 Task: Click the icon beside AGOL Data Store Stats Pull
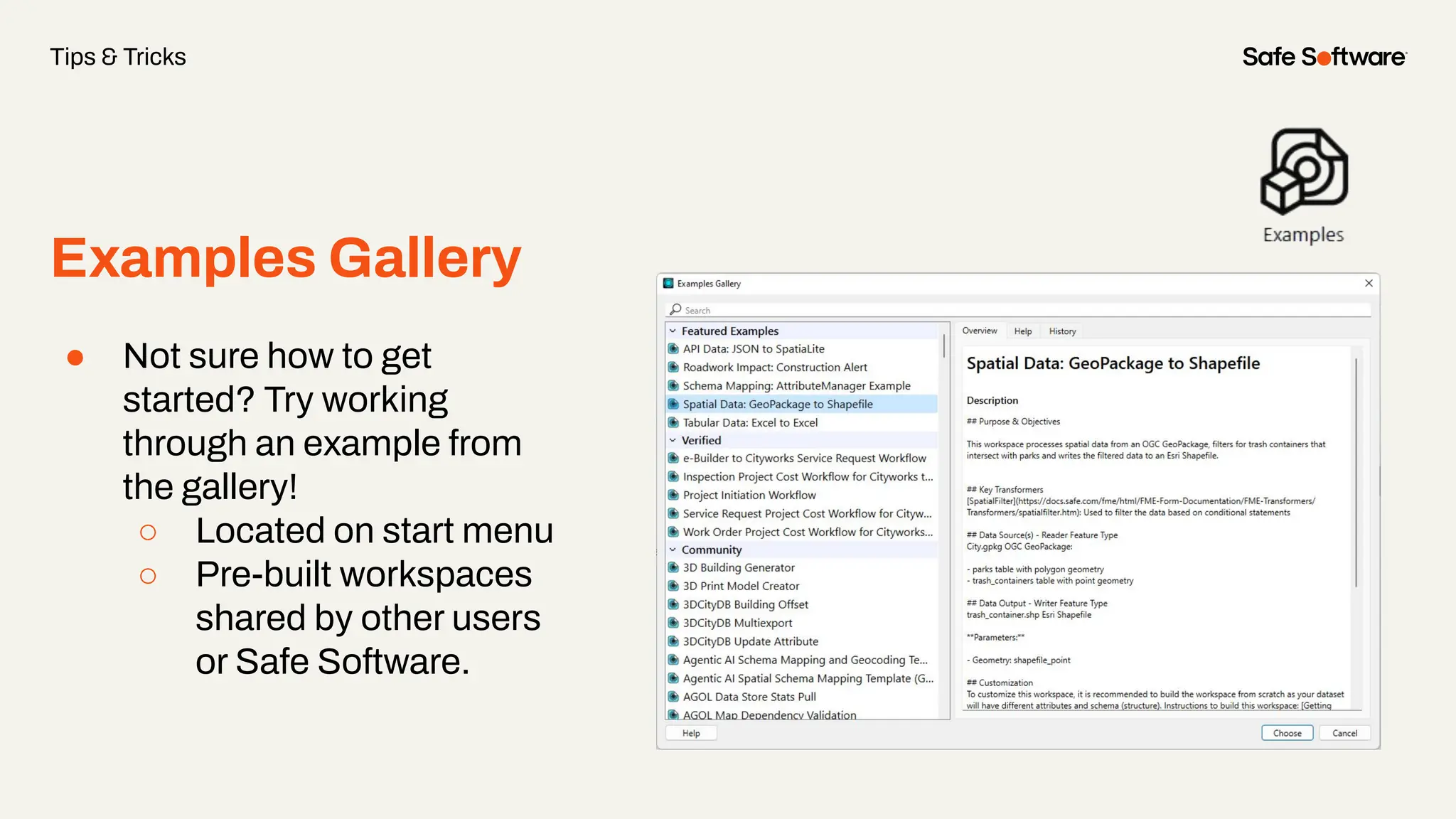point(673,697)
